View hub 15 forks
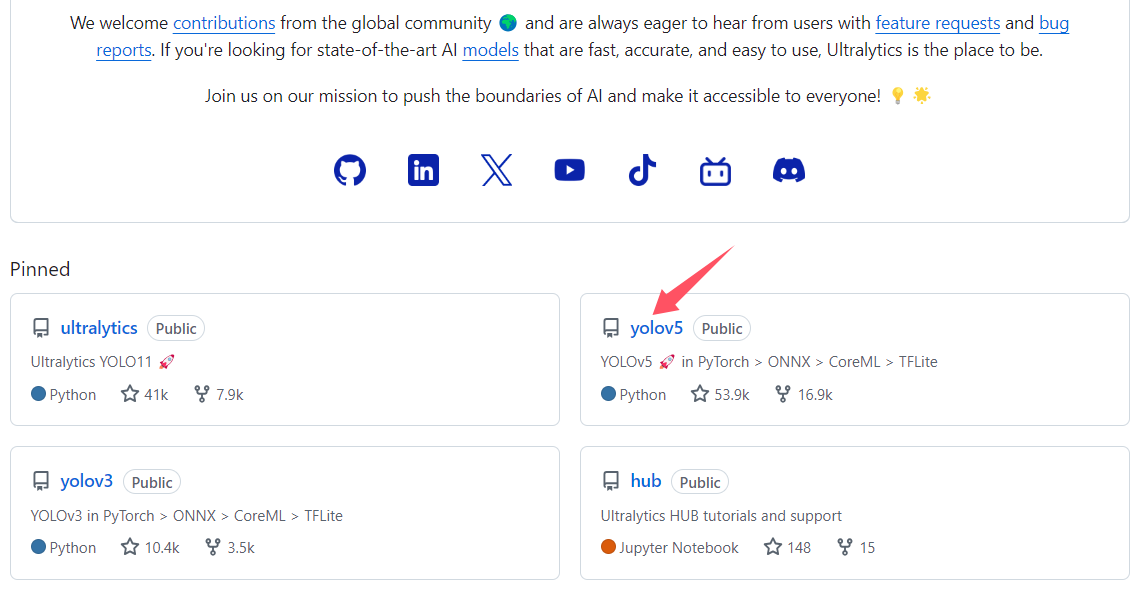Image resolution: width=1140 pixels, height=590 pixels. tap(856, 548)
